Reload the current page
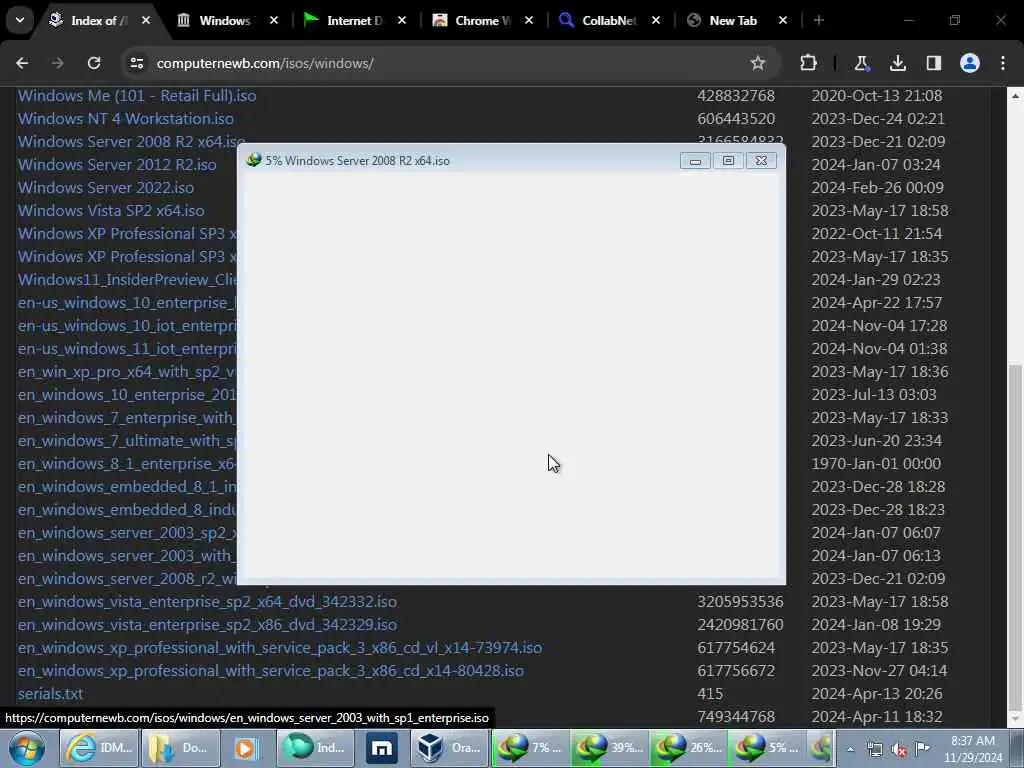Viewport: 1024px width, 768px height. pos(94,63)
